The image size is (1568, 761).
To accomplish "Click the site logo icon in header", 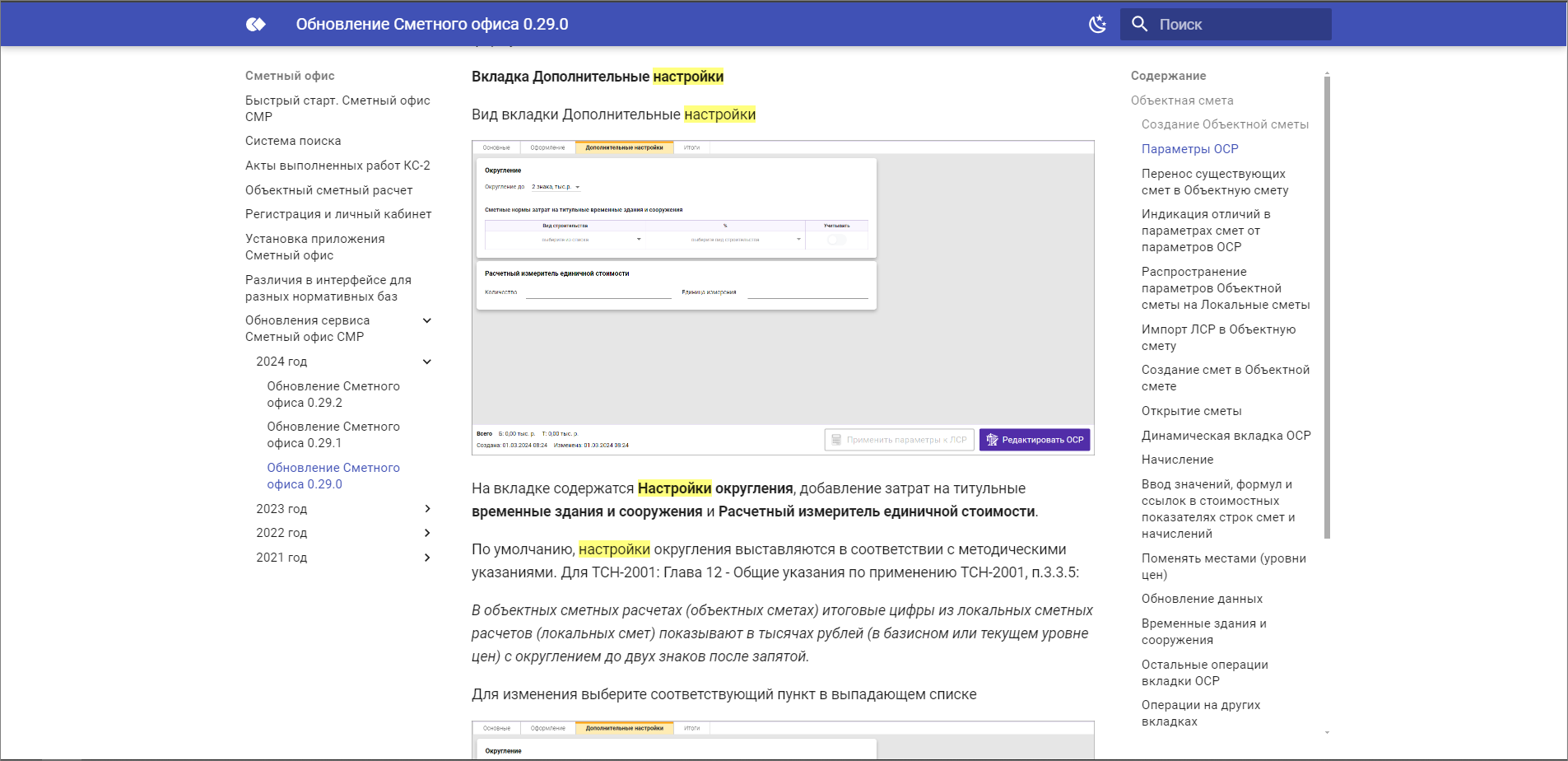I will tap(256, 25).
